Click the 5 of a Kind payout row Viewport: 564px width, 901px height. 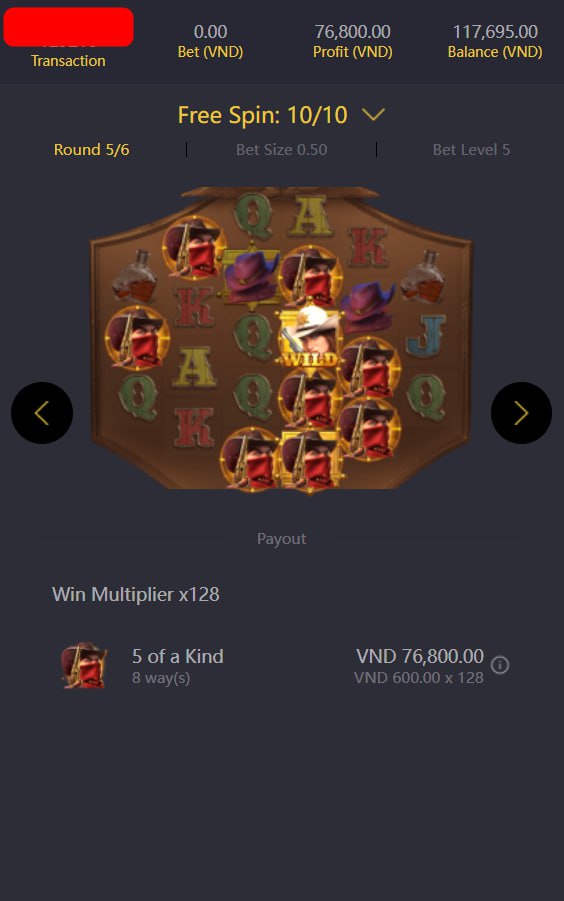coord(281,665)
